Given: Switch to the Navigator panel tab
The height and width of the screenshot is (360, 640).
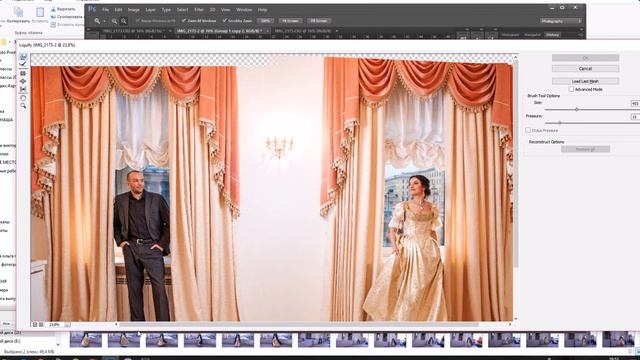Looking at the screenshot, I should pos(532,35).
